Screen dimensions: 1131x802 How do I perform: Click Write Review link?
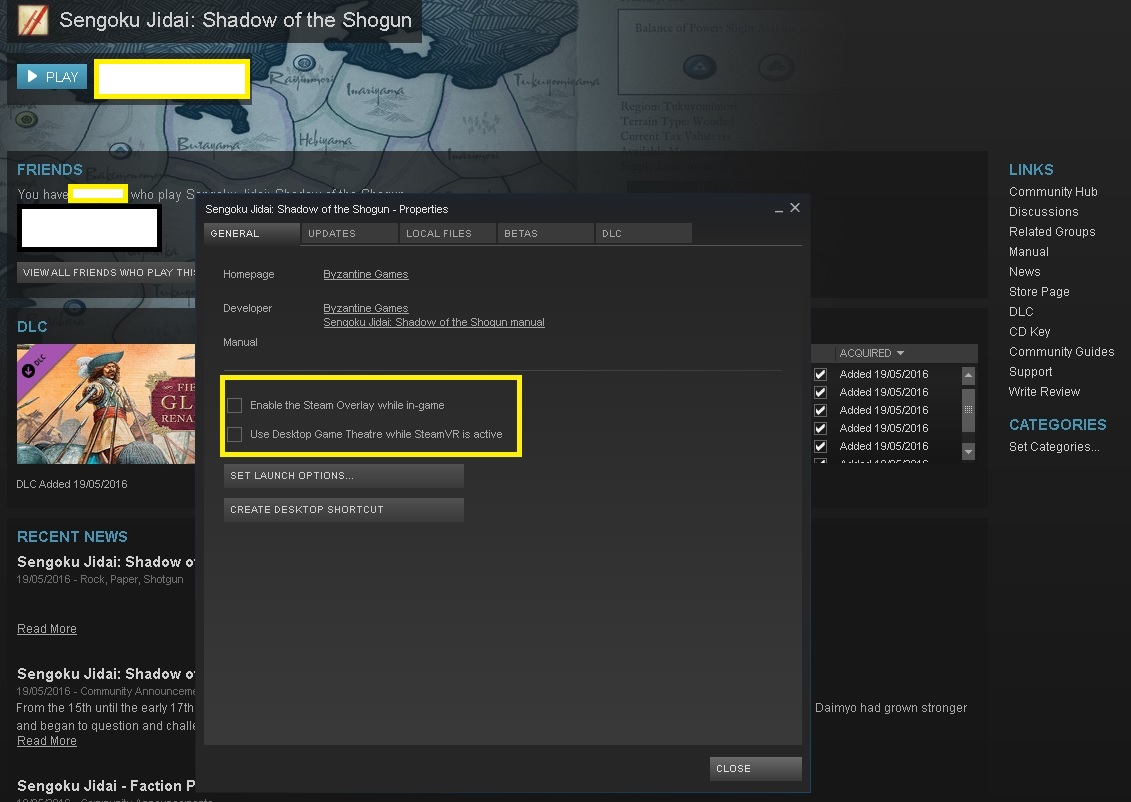coord(1044,392)
